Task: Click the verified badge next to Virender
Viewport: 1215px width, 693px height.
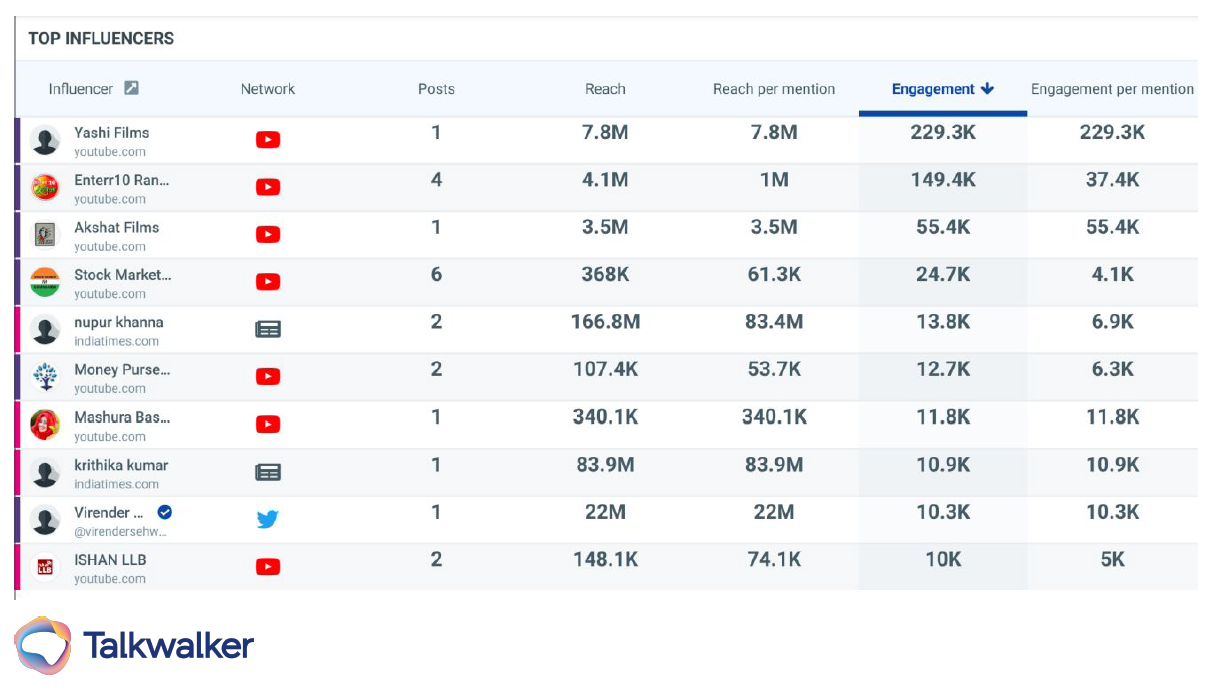Action: pyautogui.click(x=165, y=512)
